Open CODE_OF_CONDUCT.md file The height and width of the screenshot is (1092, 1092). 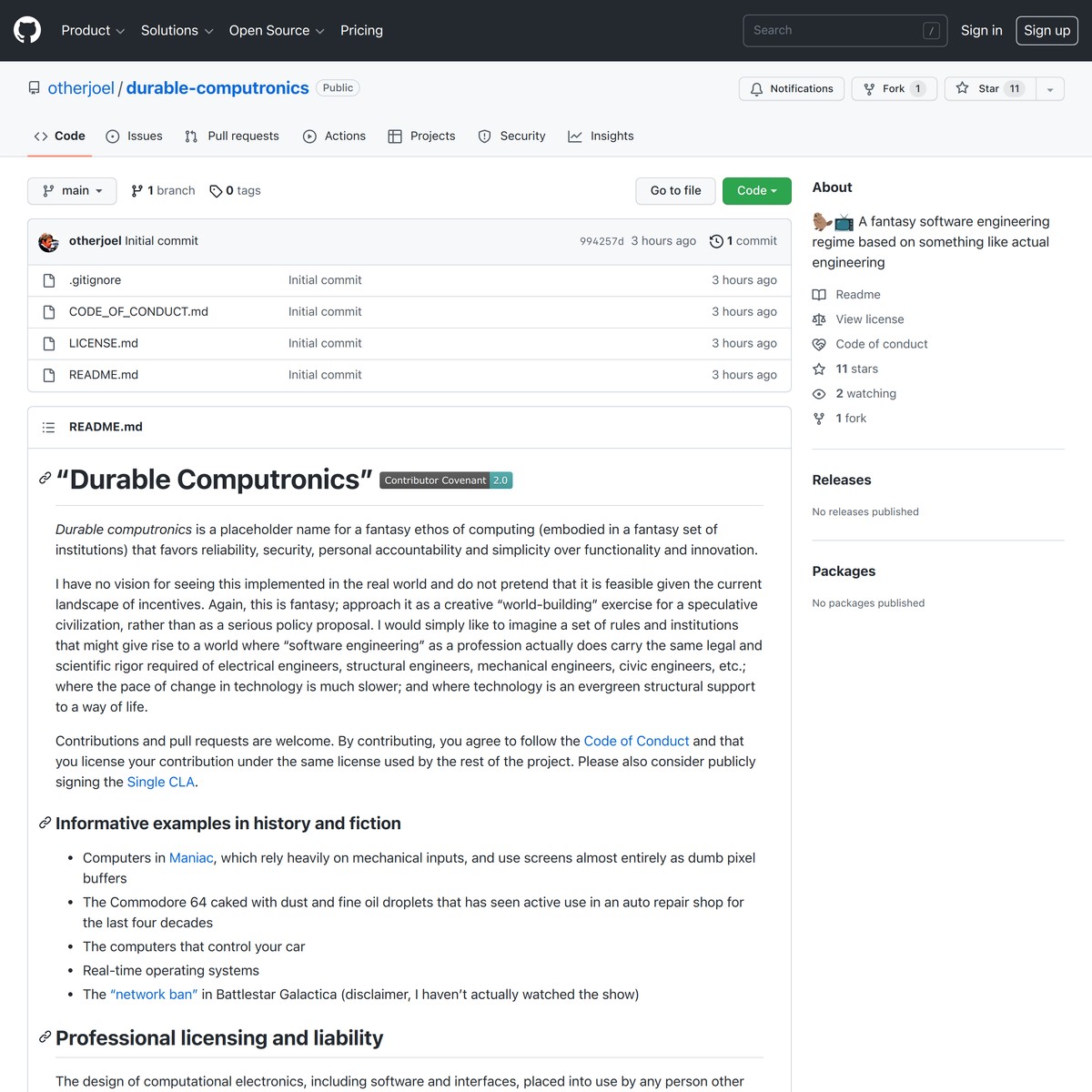138,311
